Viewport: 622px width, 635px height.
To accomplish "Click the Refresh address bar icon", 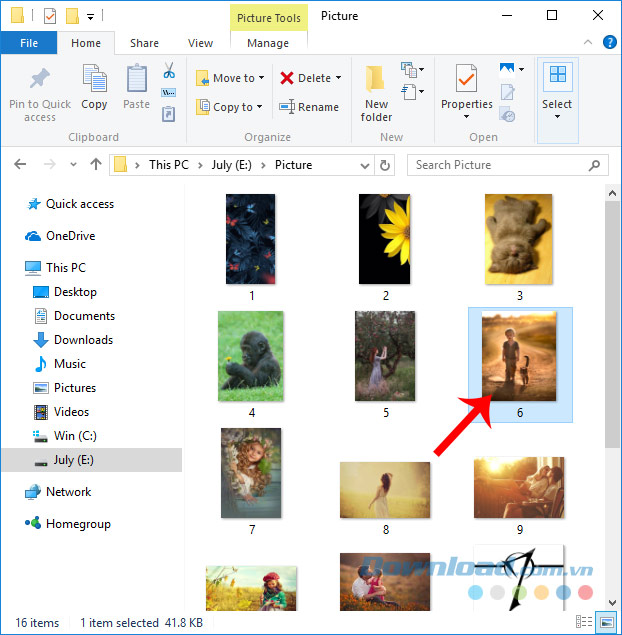I will pos(384,165).
